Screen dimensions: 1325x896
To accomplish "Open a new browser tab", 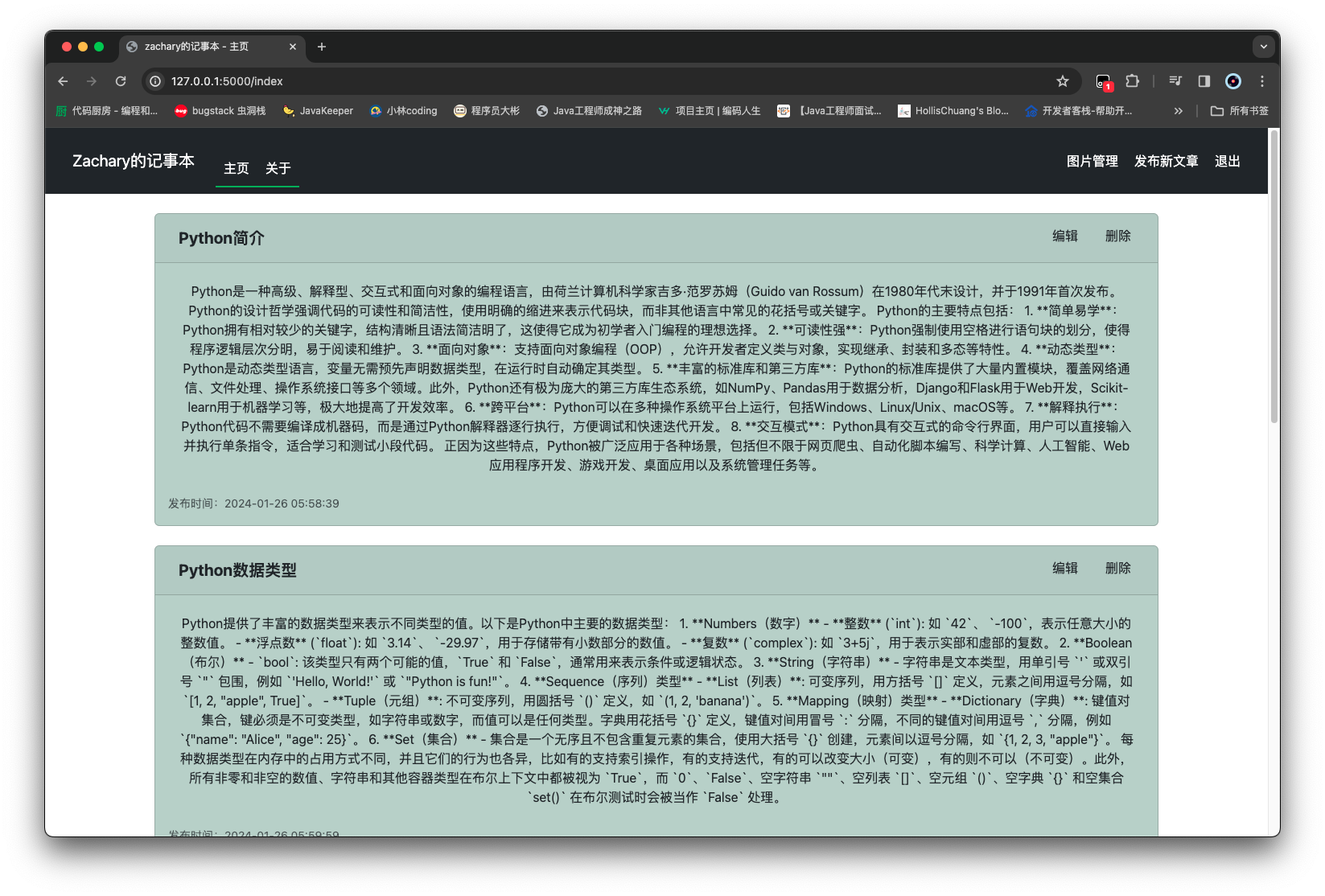I will click(322, 47).
